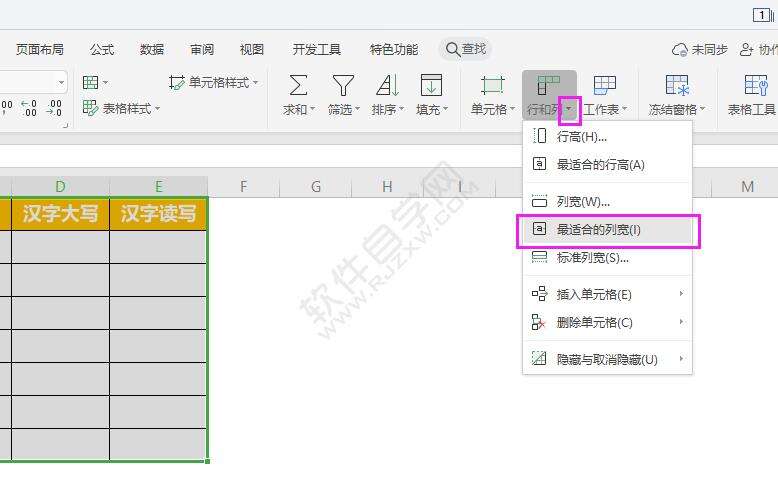The width and height of the screenshot is (778, 501).
Task: Click the Cell Style (单元格样式) icon
Action: 177,82
